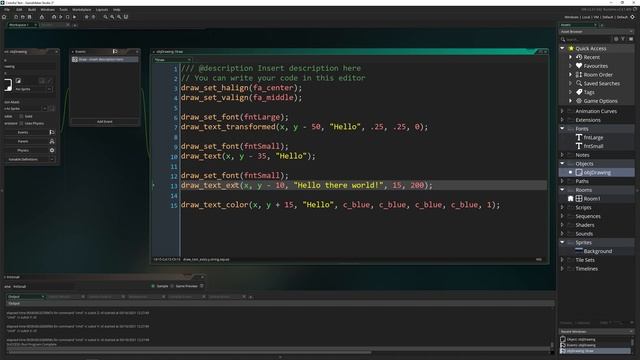The image size is (640, 360).
Task: Select the objDrawing object in Asset Browser
Action: click(597, 172)
